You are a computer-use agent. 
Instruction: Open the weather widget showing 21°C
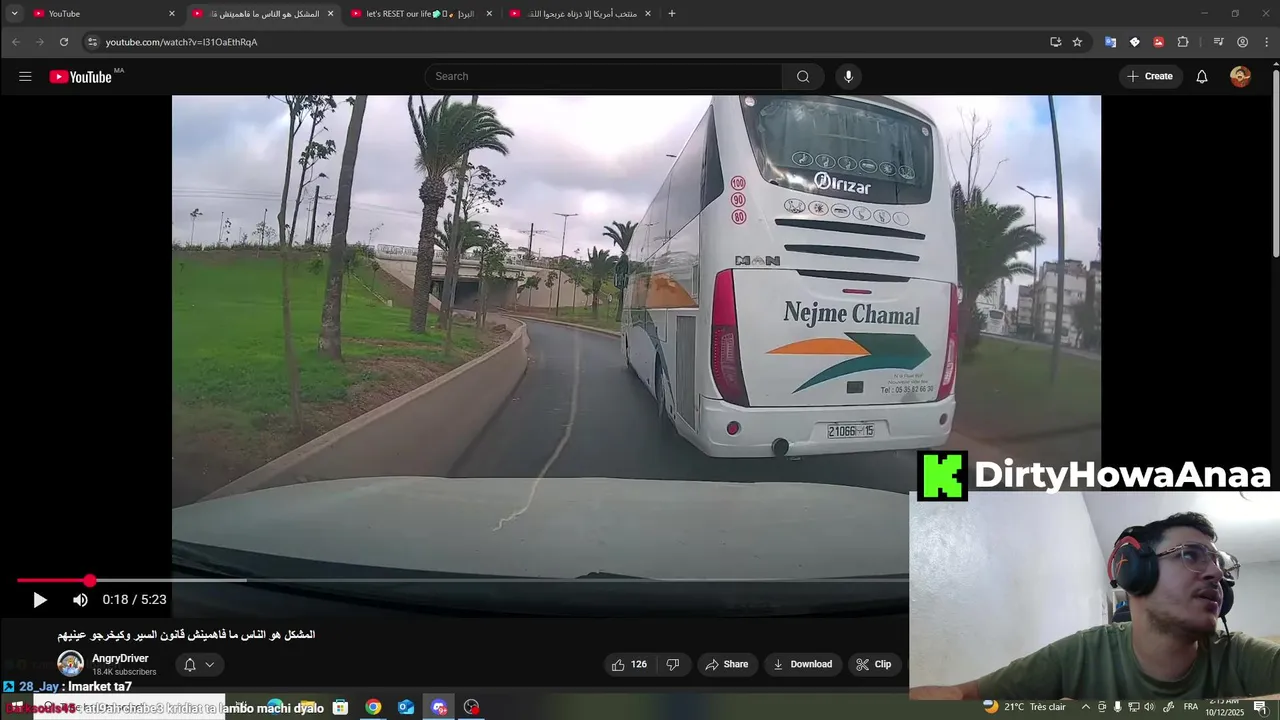[x=1024, y=707]
